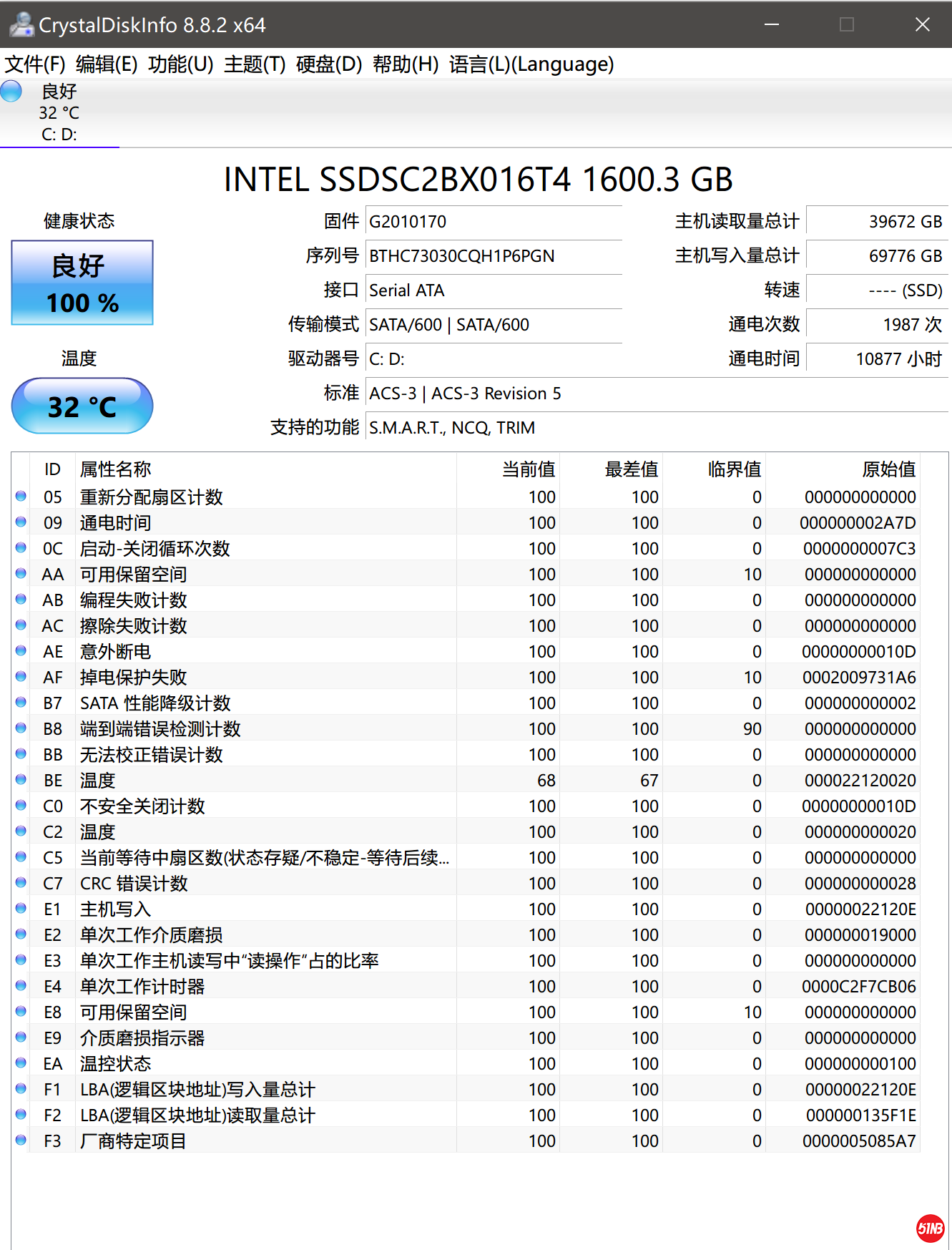
Task: Select the C: D: disk tab
Action: coord(59,113)
